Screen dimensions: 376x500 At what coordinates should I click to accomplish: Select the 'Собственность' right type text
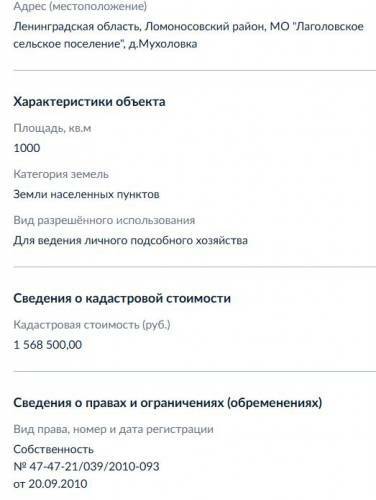pyautogui.click(x=53, y=449)
